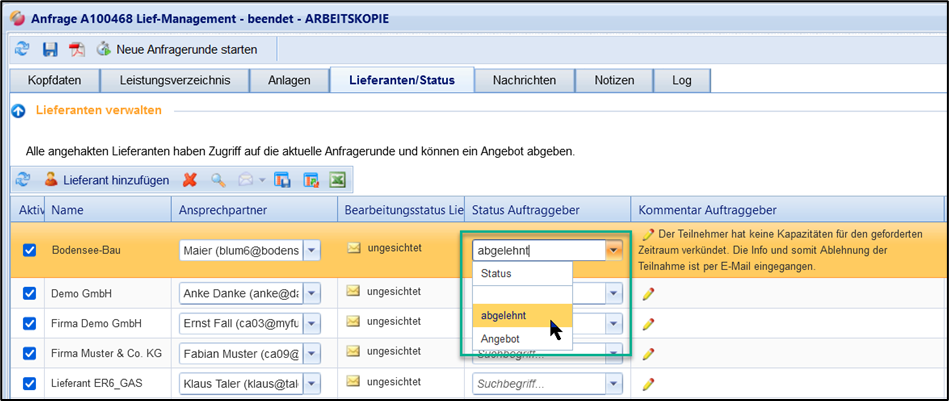Open contact dropdown for Bodensee-Bau Maier
The height and width of the screenshot is (401, 949).
311,250
